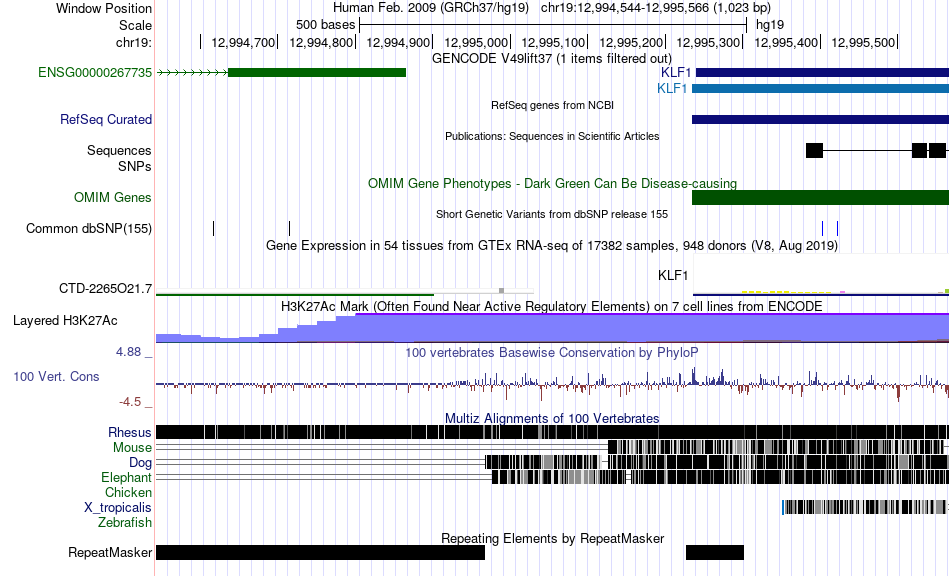This screenshot has height=576, width=950.
Task: Click the light blue KLF1 transcript bar
Action: pos(820,88)
